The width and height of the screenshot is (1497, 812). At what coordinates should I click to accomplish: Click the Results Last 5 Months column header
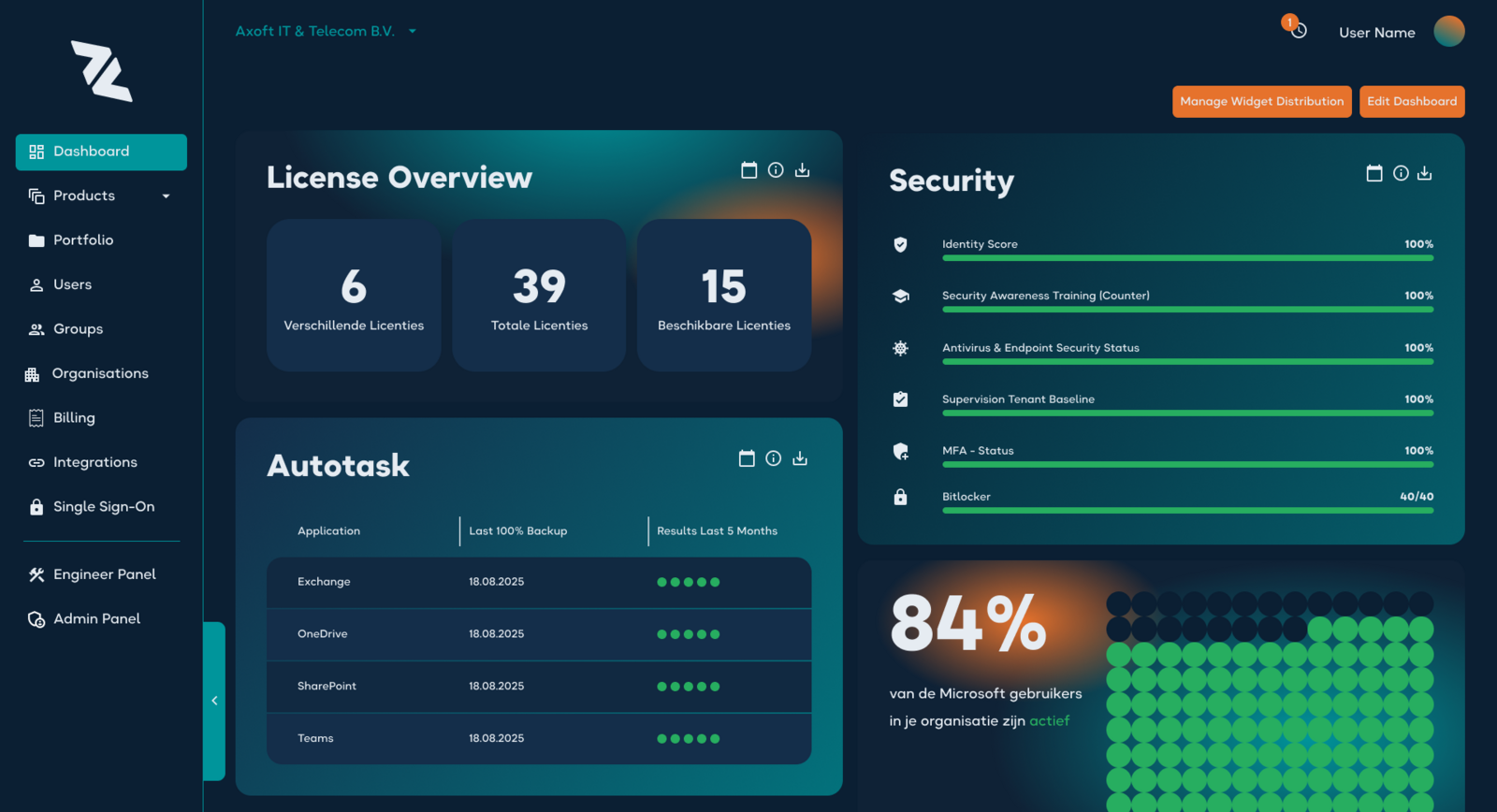pyautogui.click(x=717, y=531)
